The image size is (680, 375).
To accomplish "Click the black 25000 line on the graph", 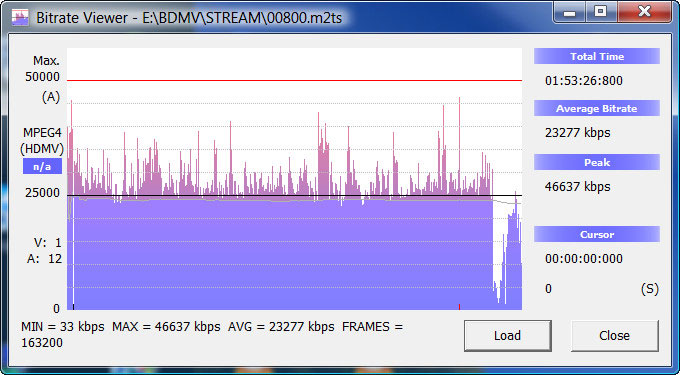I will coord(294,196).
